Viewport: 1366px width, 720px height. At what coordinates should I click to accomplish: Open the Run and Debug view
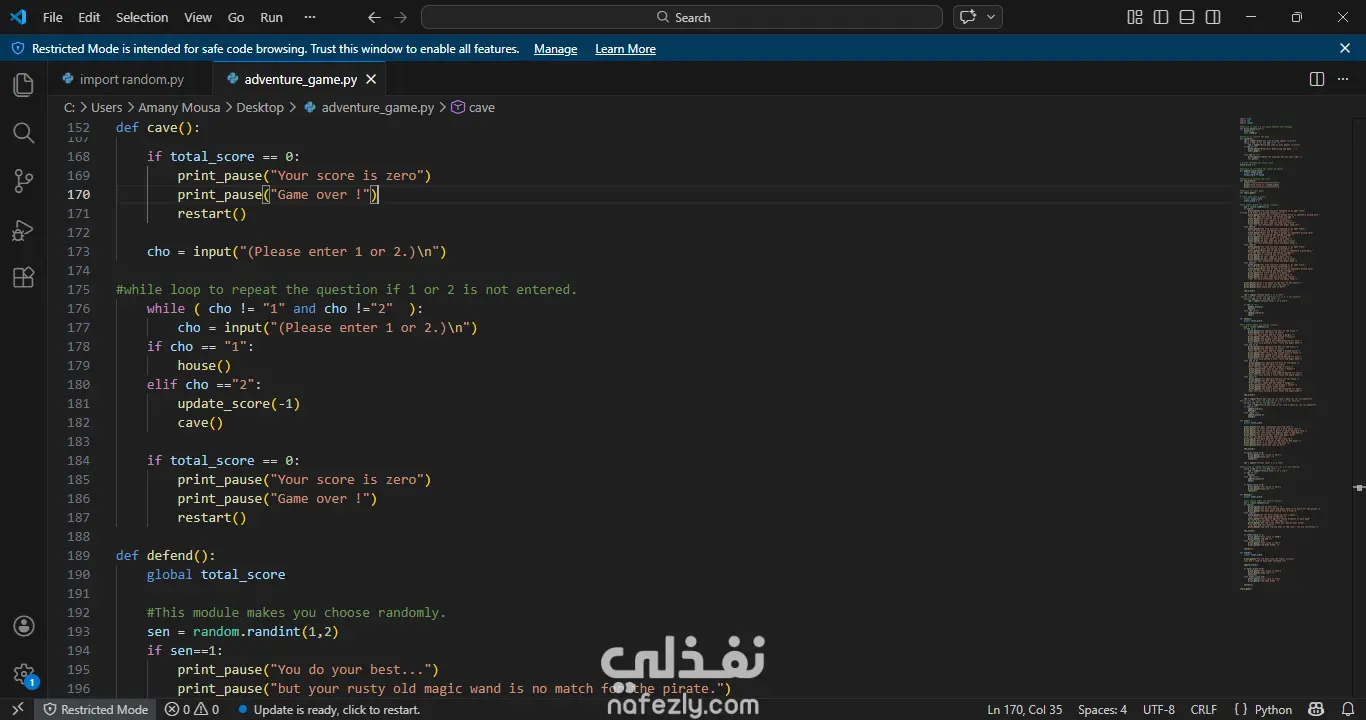(x=23, y=230)
